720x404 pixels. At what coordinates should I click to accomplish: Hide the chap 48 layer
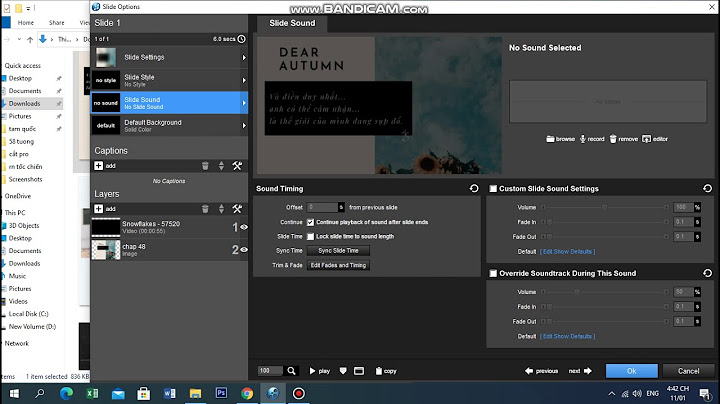coord(244,250)
